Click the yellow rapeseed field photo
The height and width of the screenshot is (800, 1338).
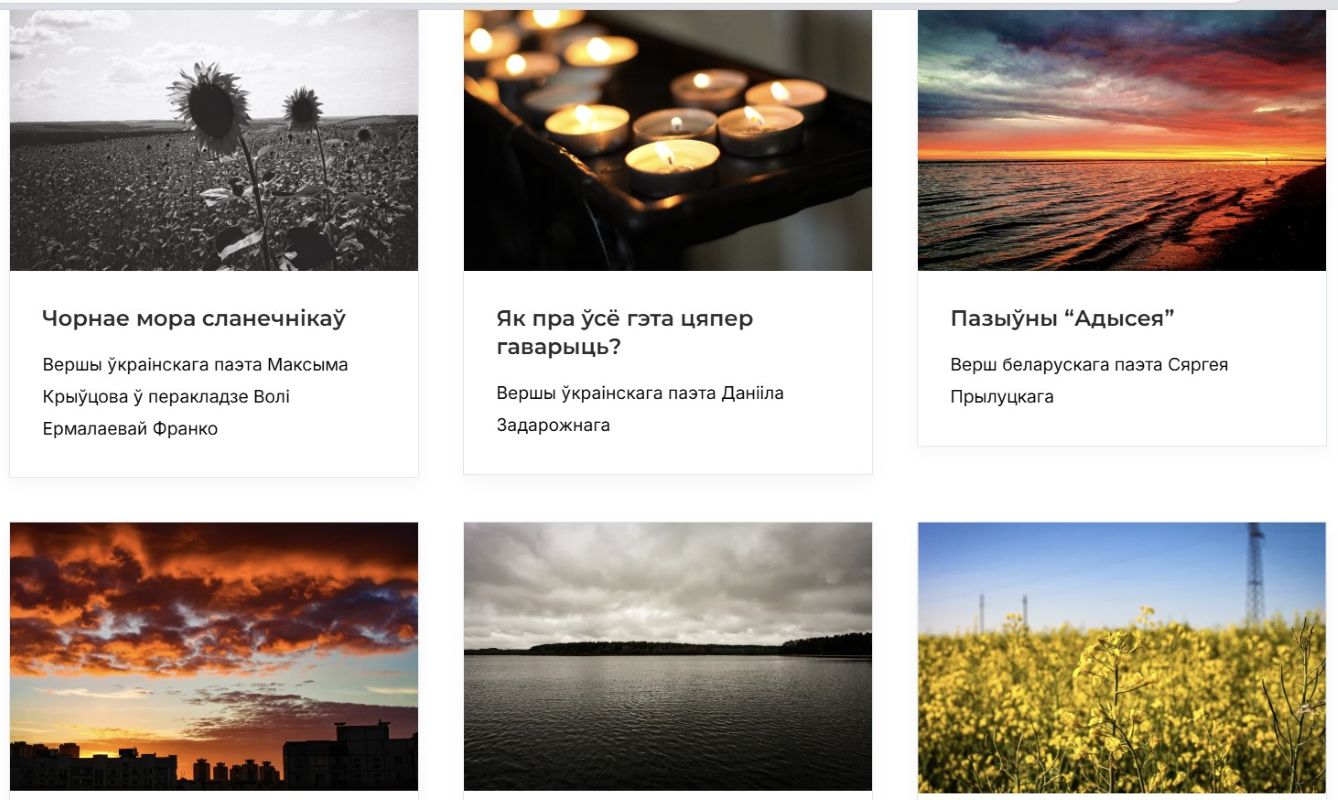1122,656
